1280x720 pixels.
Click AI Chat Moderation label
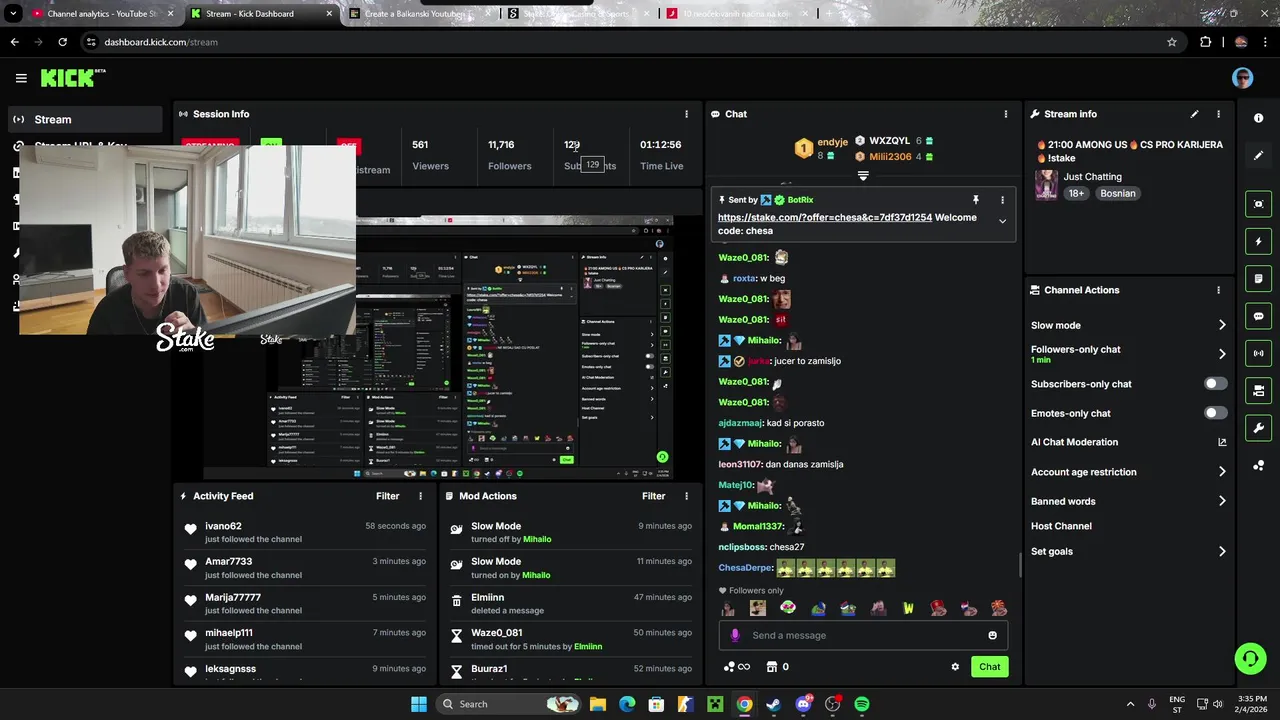click(x=1074, y=442)
